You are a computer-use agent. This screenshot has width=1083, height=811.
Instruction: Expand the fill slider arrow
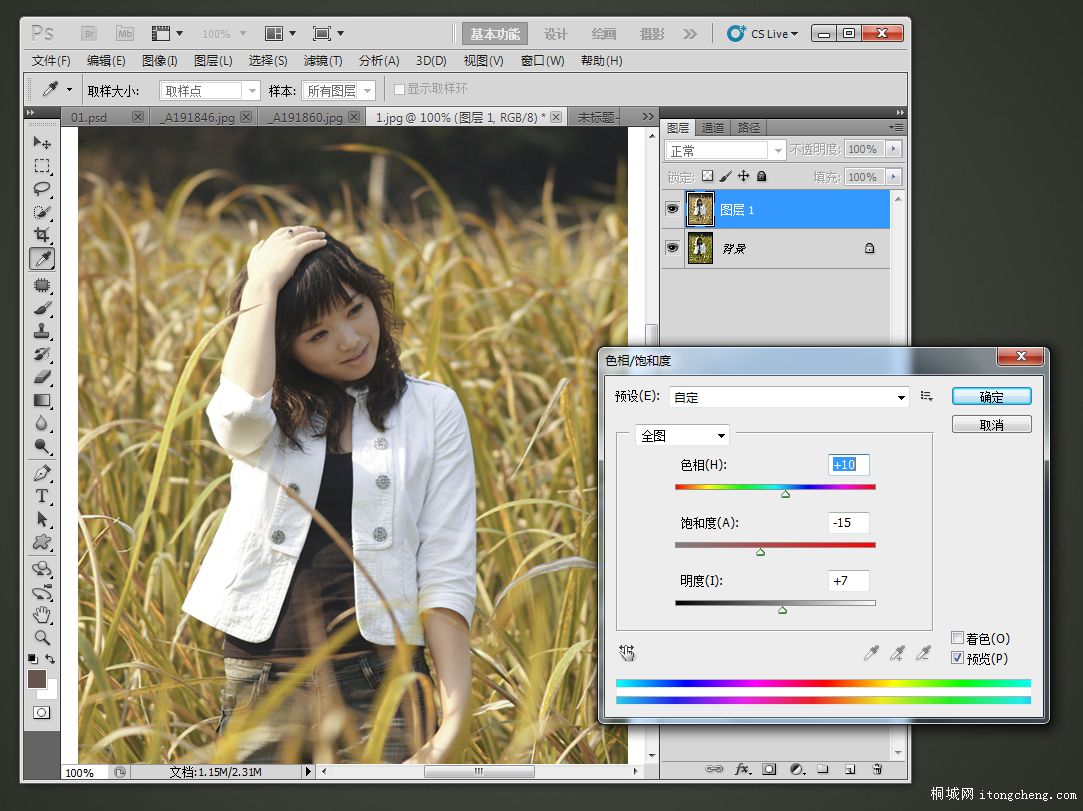pyautogui.click(x=894, y=177)
